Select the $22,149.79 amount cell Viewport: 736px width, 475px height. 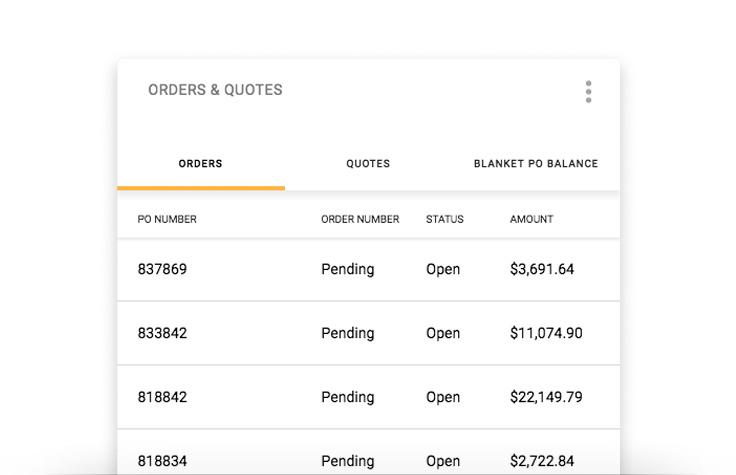pyautogui.click(x=546, y=397)
